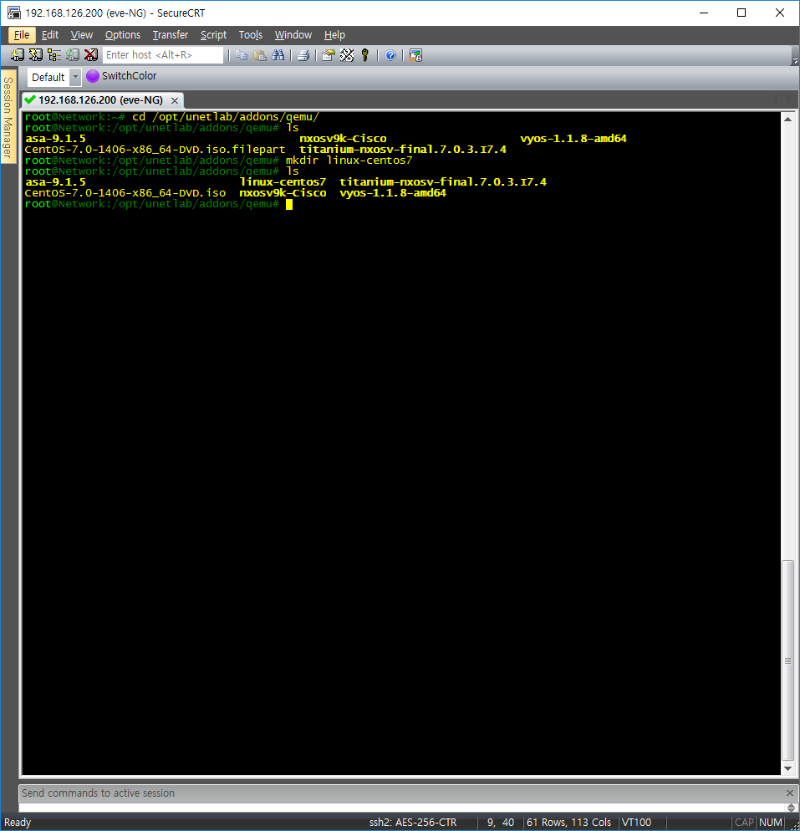Open the Help menu
800x831 pixels.
point(334,35)
